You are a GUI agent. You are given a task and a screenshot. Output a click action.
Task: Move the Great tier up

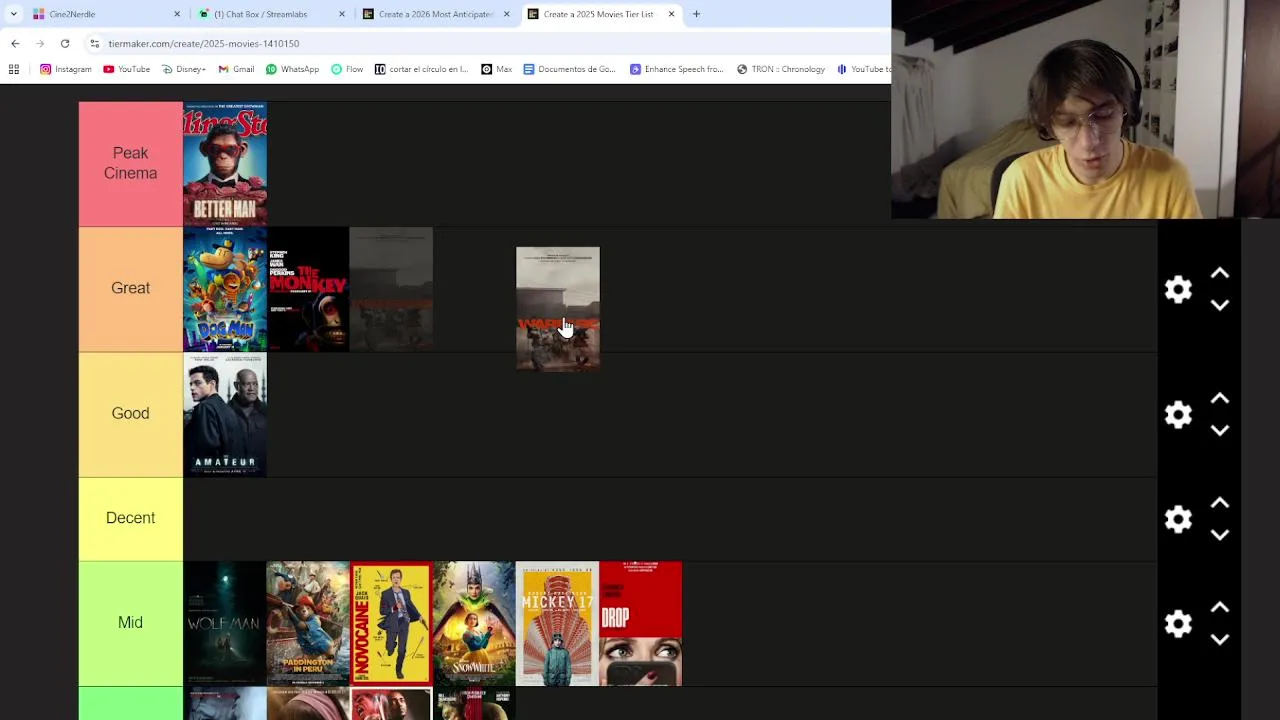click(1220, 273)
